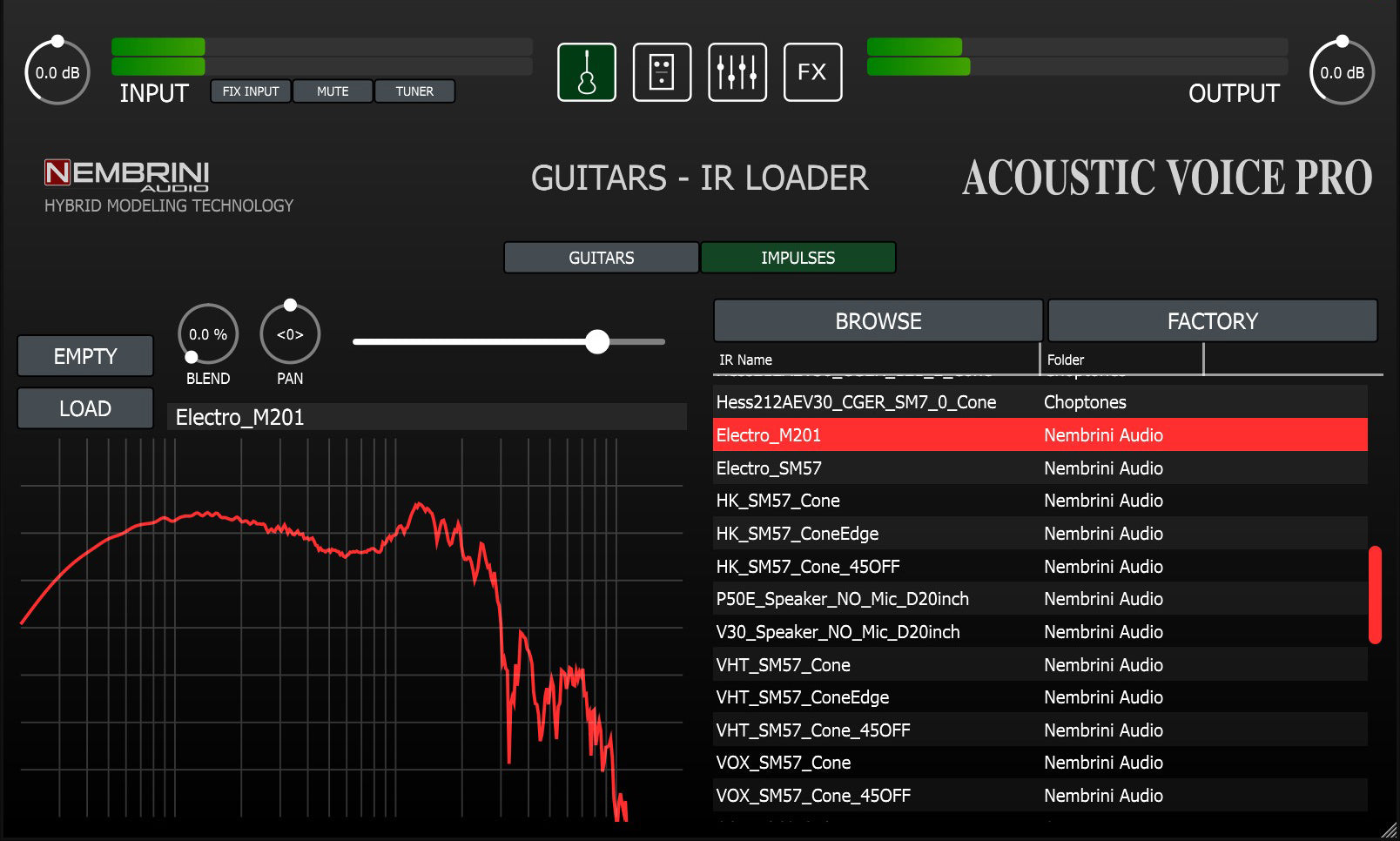Select the Electro_SM57 impulse response
The width and height of the screenshot is (1400, 841).
click(x=769, y=468)
